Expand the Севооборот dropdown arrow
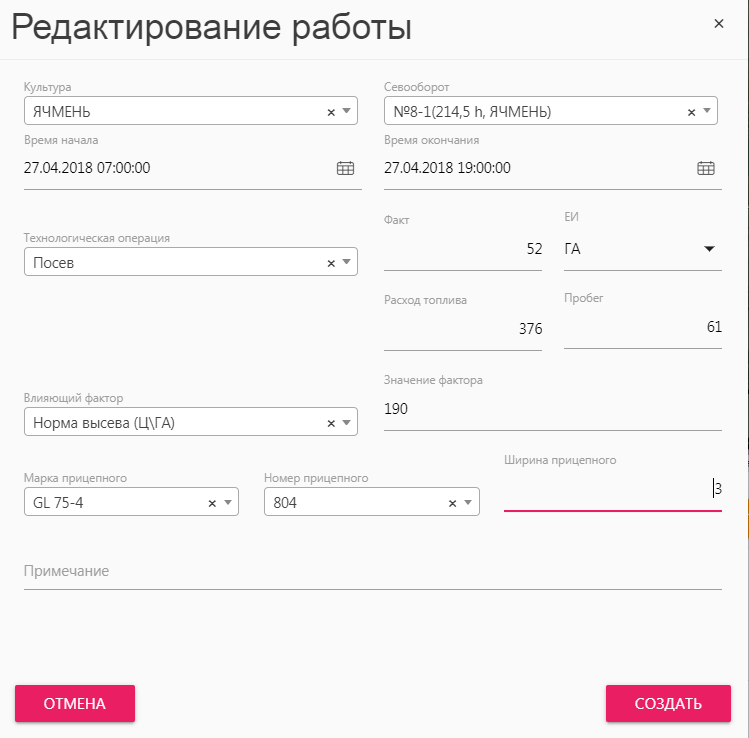 707,111
